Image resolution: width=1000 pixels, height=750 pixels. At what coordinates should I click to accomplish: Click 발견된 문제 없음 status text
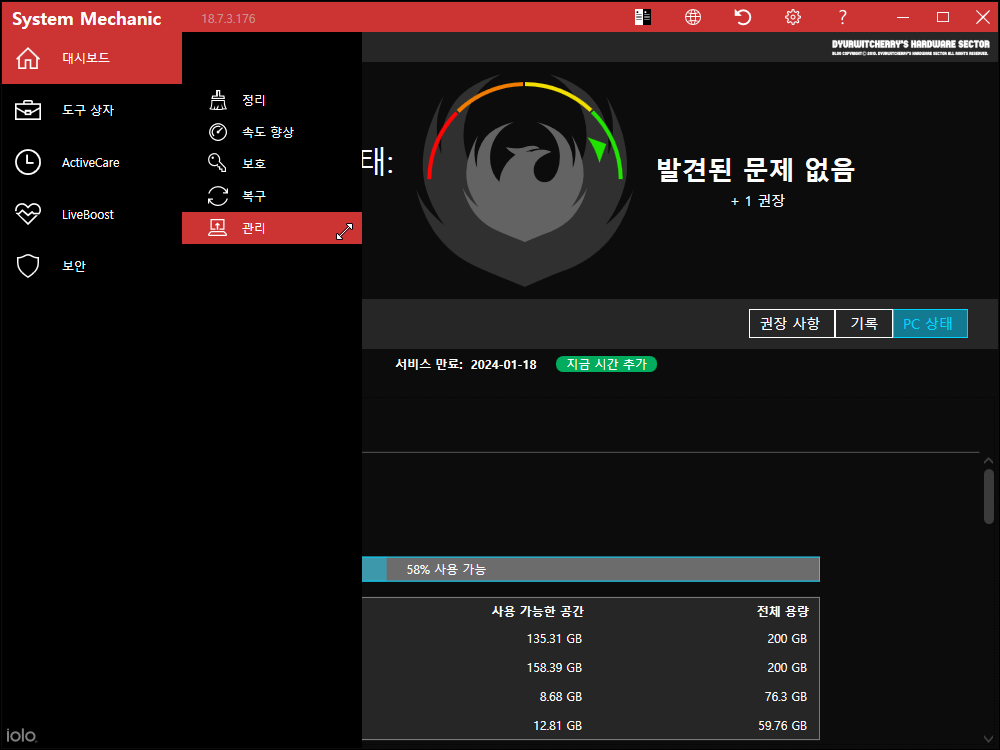tap(756, 170)
